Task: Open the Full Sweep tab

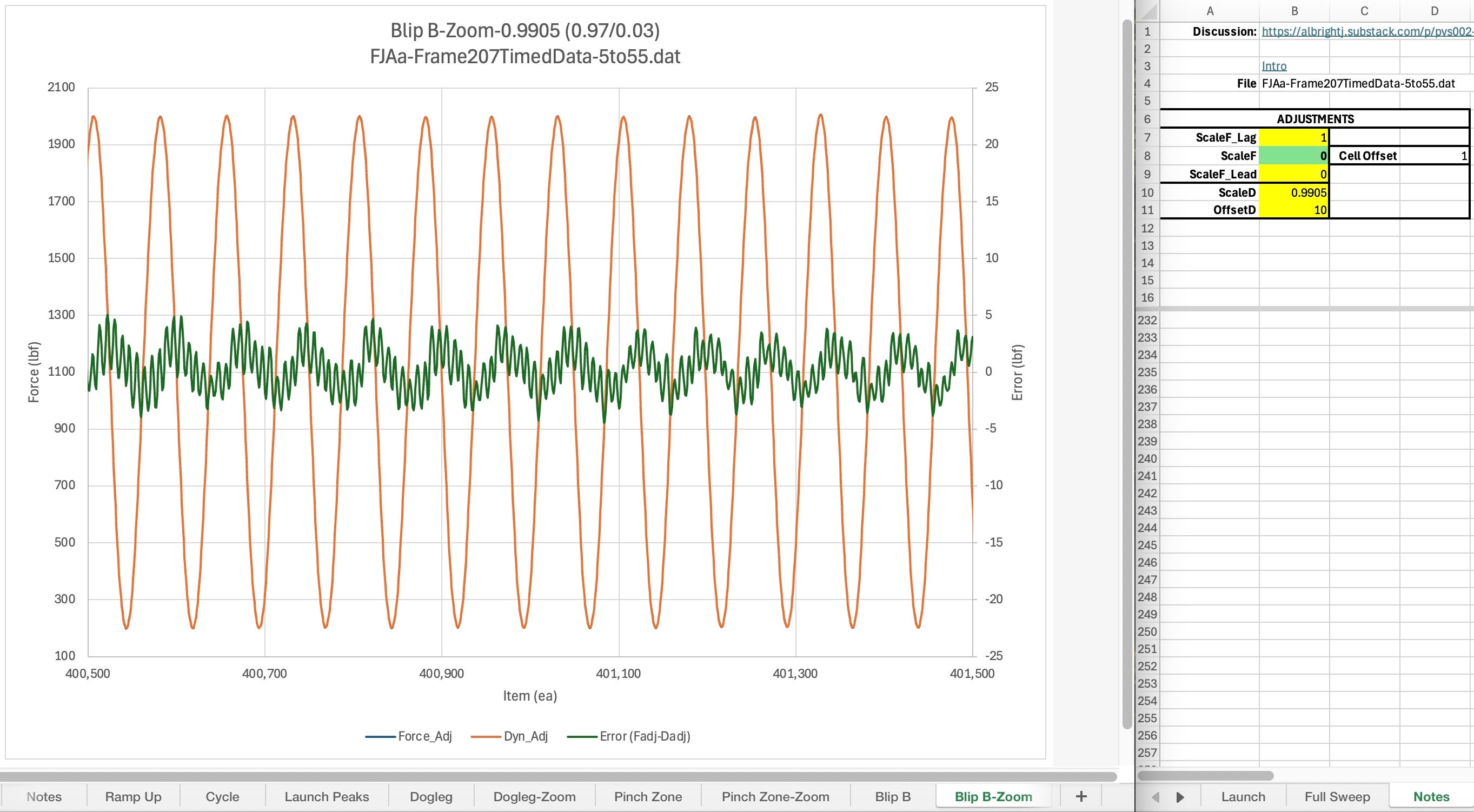Action: point(1337,796)
